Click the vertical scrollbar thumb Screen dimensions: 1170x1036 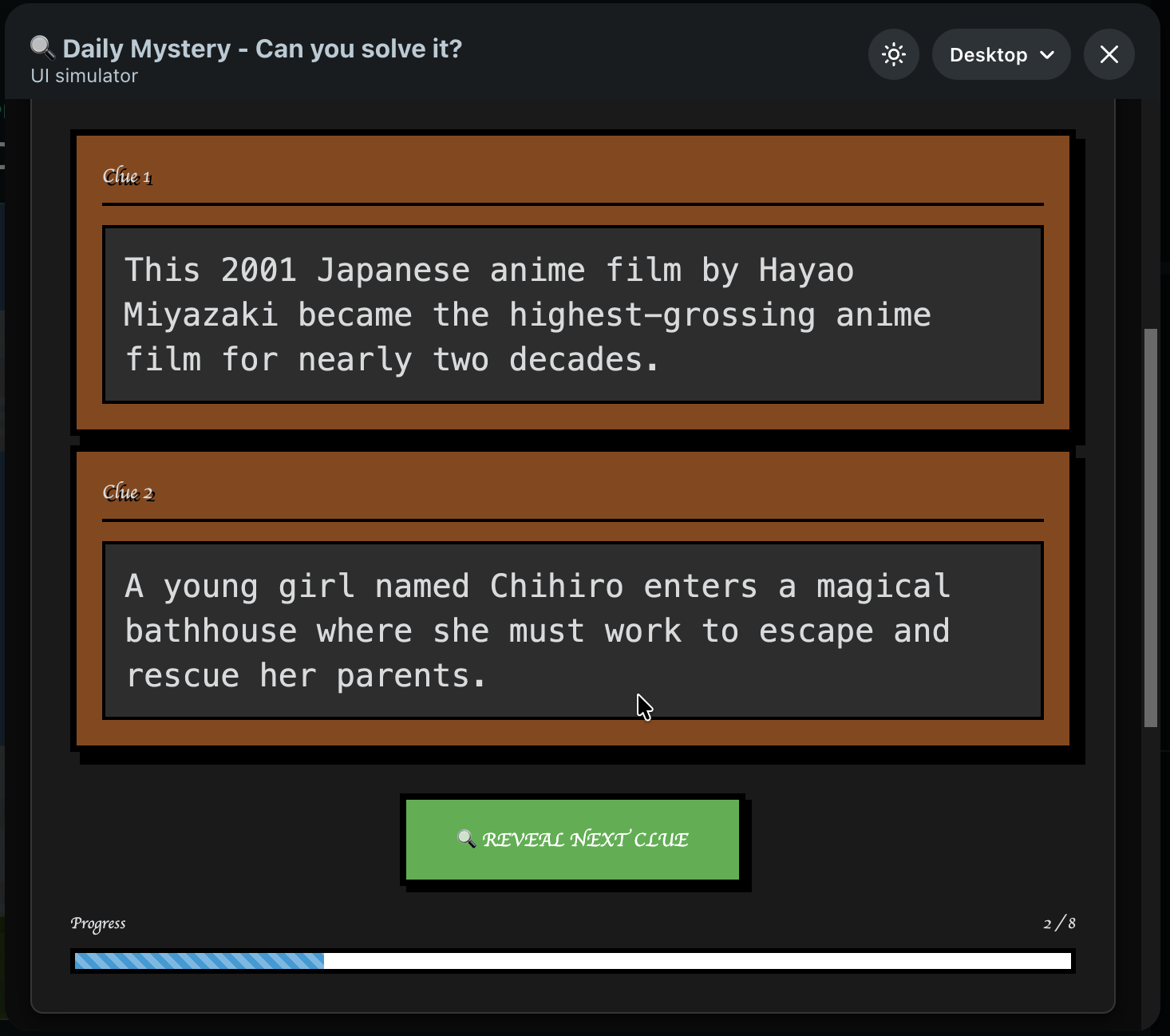click(1150, 528)
